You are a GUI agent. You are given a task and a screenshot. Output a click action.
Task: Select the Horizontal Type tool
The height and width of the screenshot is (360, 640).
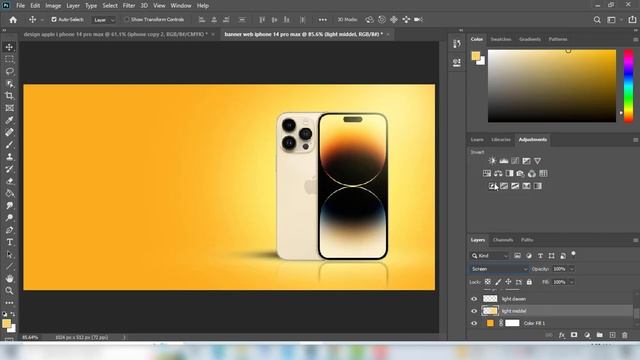(9, 242)
